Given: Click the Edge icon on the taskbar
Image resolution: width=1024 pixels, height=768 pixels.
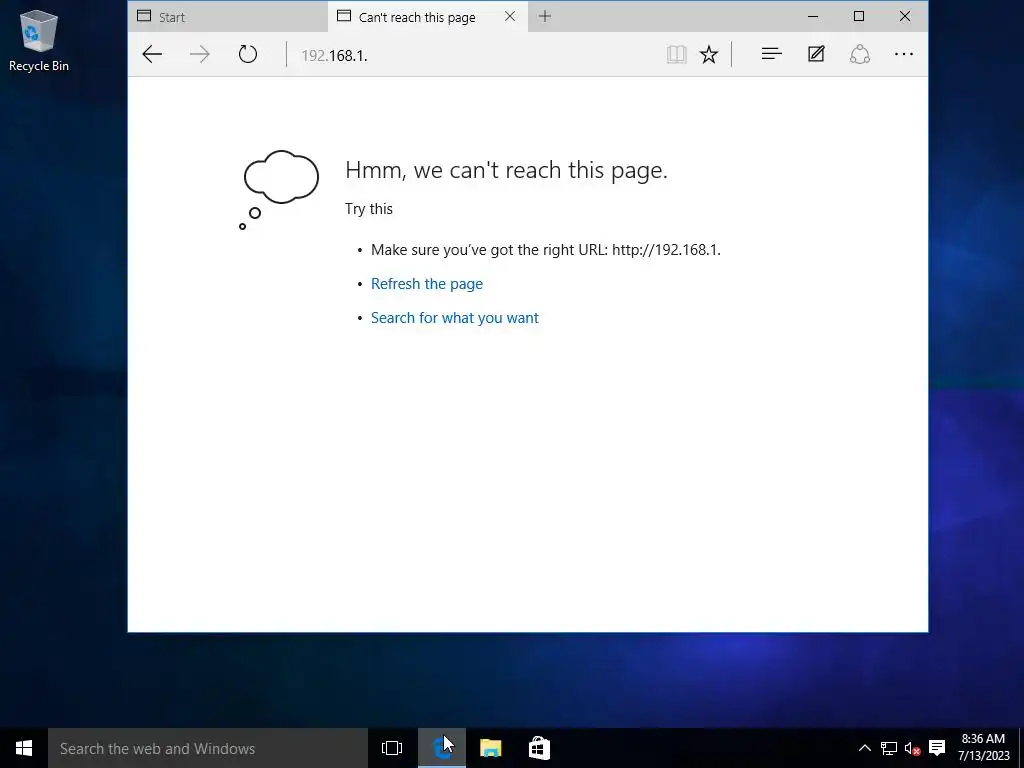Looking at the screenshot, I should tap(442, 748).
